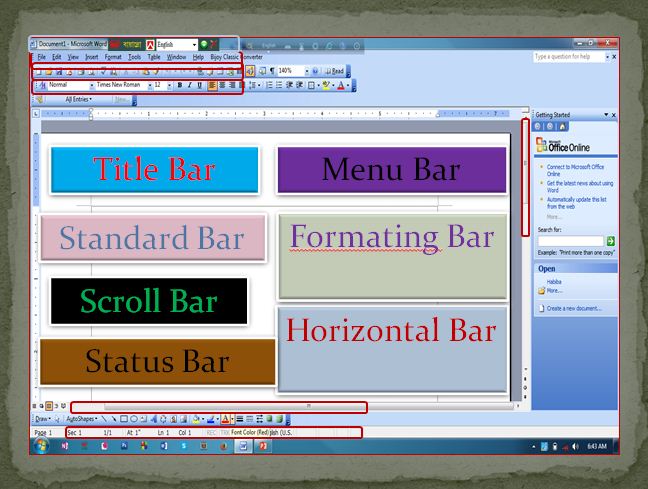Click the Spelling and Grammar check icon
The height and width of the screenshot is (489, 648).
pyautogui.click(x=103, y=72)
